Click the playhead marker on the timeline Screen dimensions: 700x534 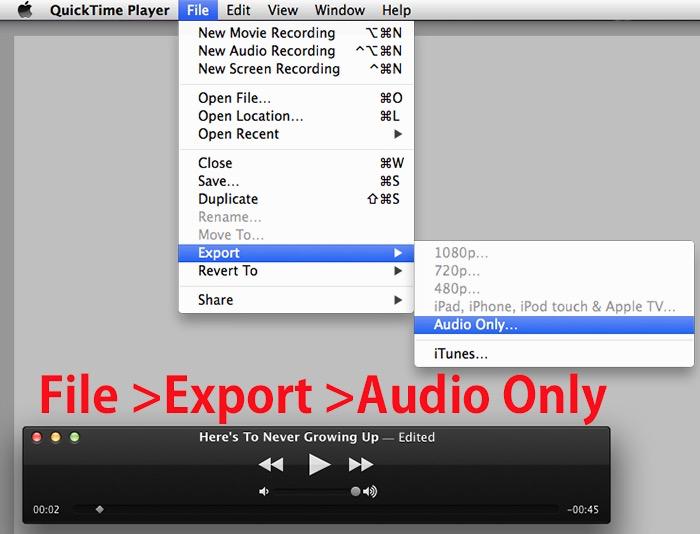tap(100, 509)
